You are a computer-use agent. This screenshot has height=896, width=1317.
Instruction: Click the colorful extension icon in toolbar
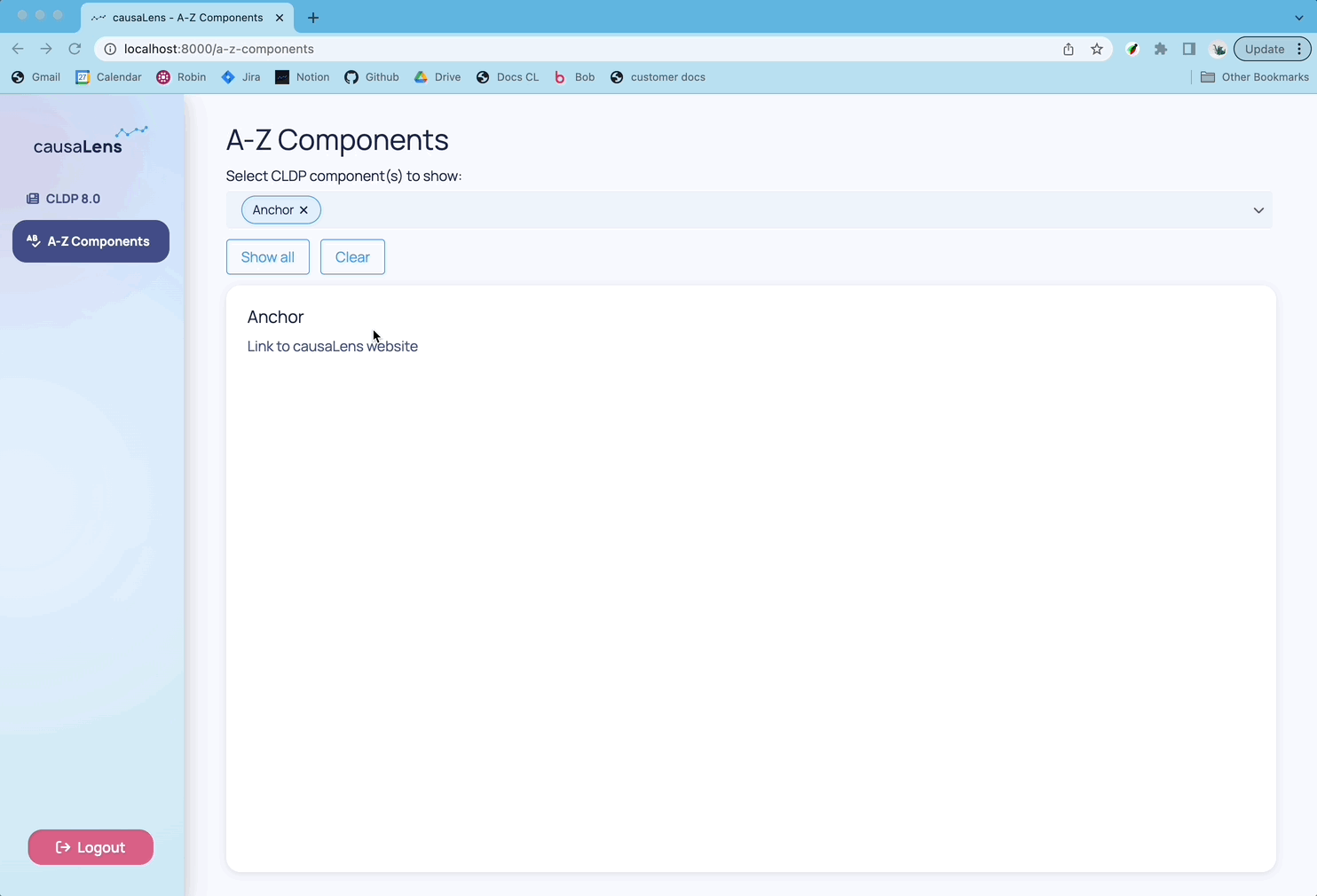pyautogui.click(x=1132, y=49)
